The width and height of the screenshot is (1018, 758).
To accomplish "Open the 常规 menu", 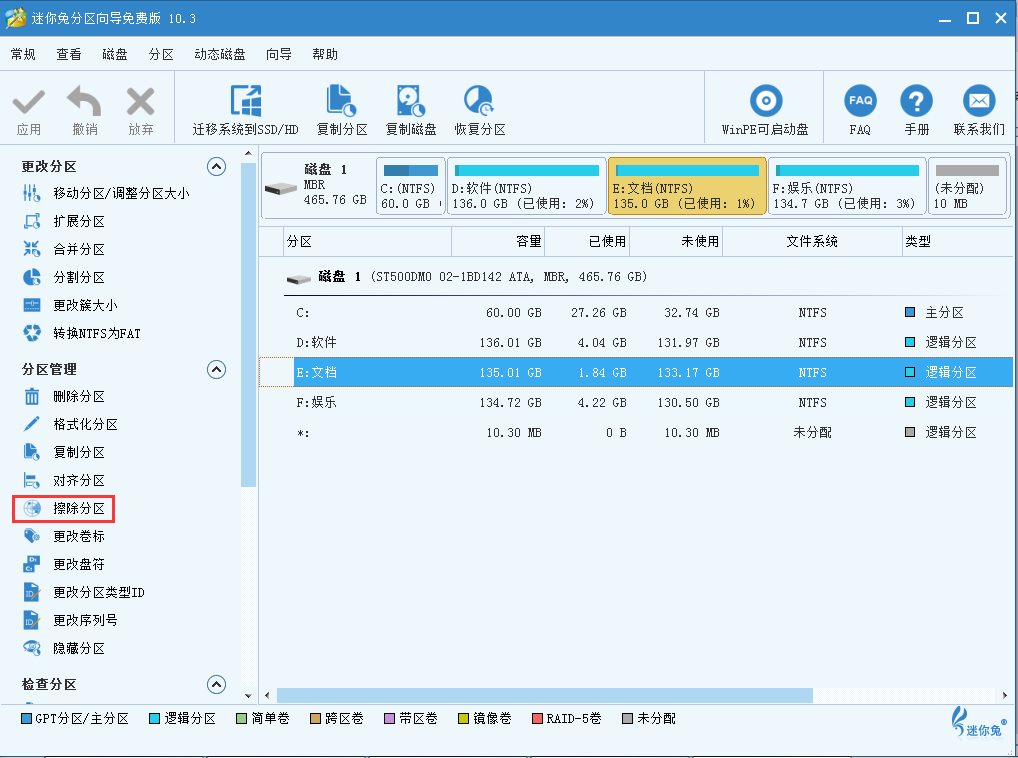I will pyautogui.click(x=23, y=55).
